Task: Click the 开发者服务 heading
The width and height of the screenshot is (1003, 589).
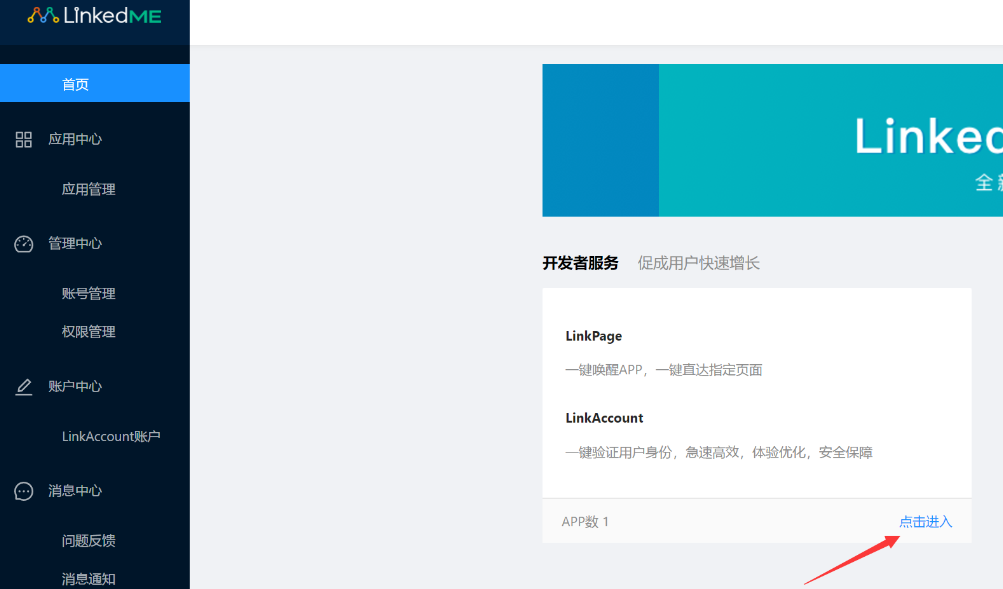Action: tap(580, 263)
